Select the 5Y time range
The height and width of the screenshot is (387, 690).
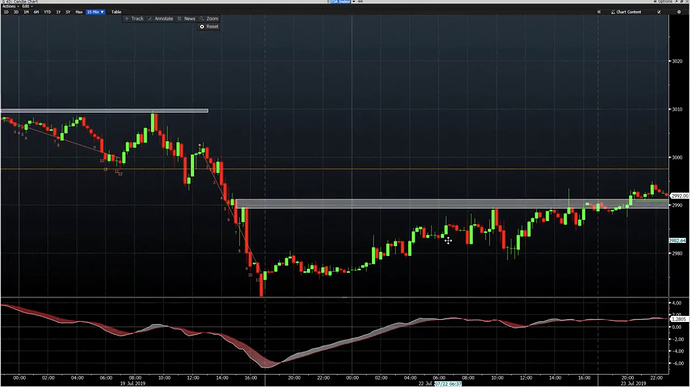[x=68, y=12]
